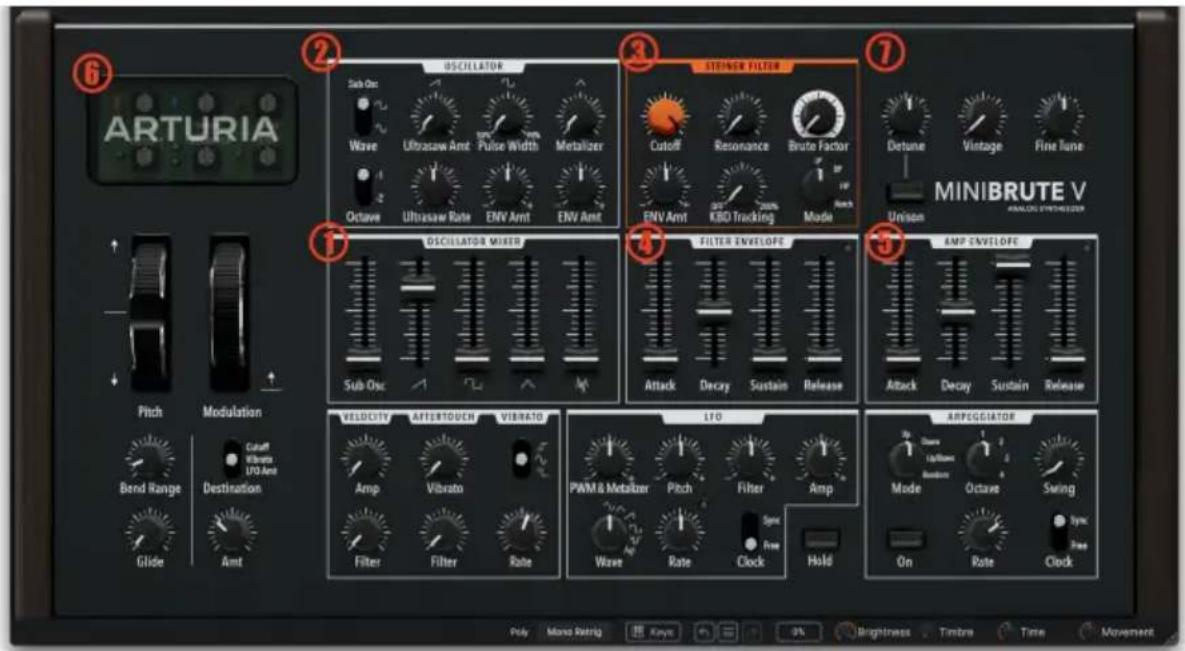Click the LFO Wave selector knob
Screen dimensions: 1185x651
[608, 532]
